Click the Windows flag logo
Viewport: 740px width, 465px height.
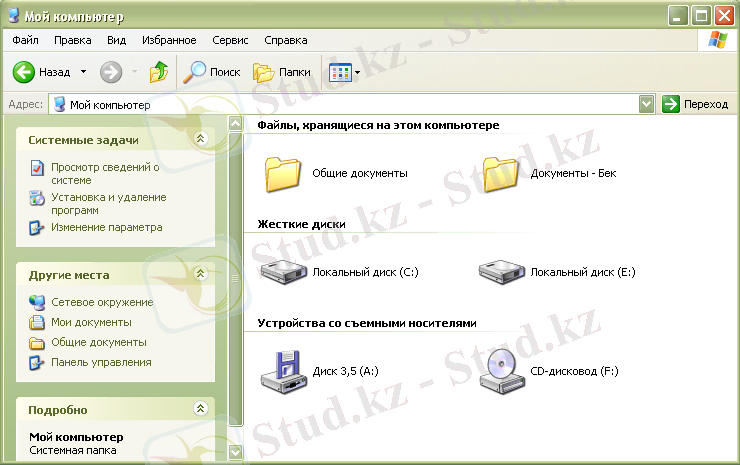717,40
